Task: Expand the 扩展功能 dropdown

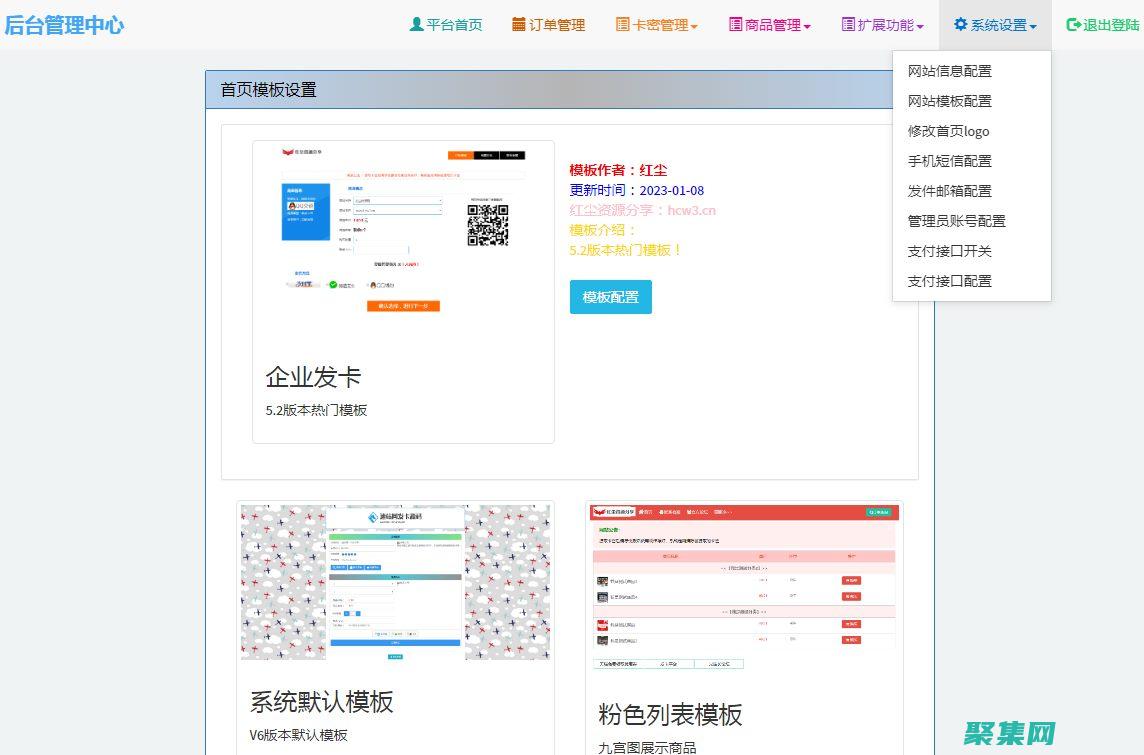Action: point(880,24)
